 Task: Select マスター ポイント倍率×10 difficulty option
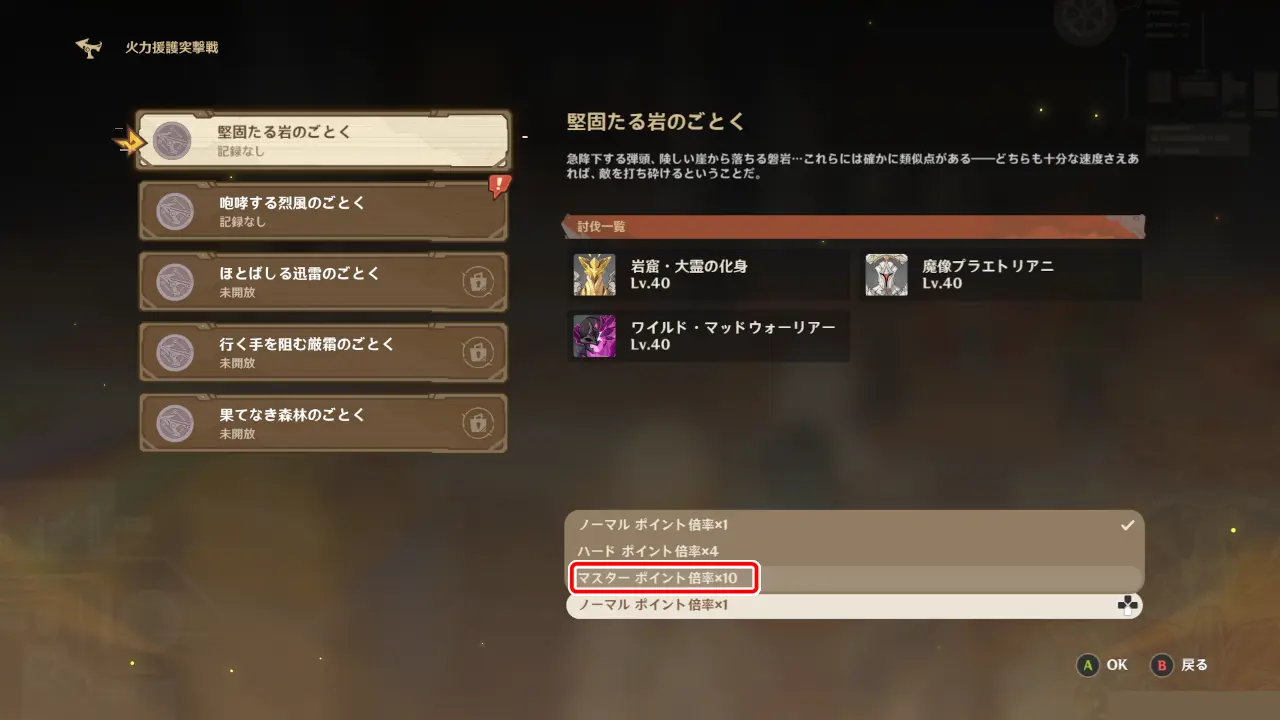[855, 578]
